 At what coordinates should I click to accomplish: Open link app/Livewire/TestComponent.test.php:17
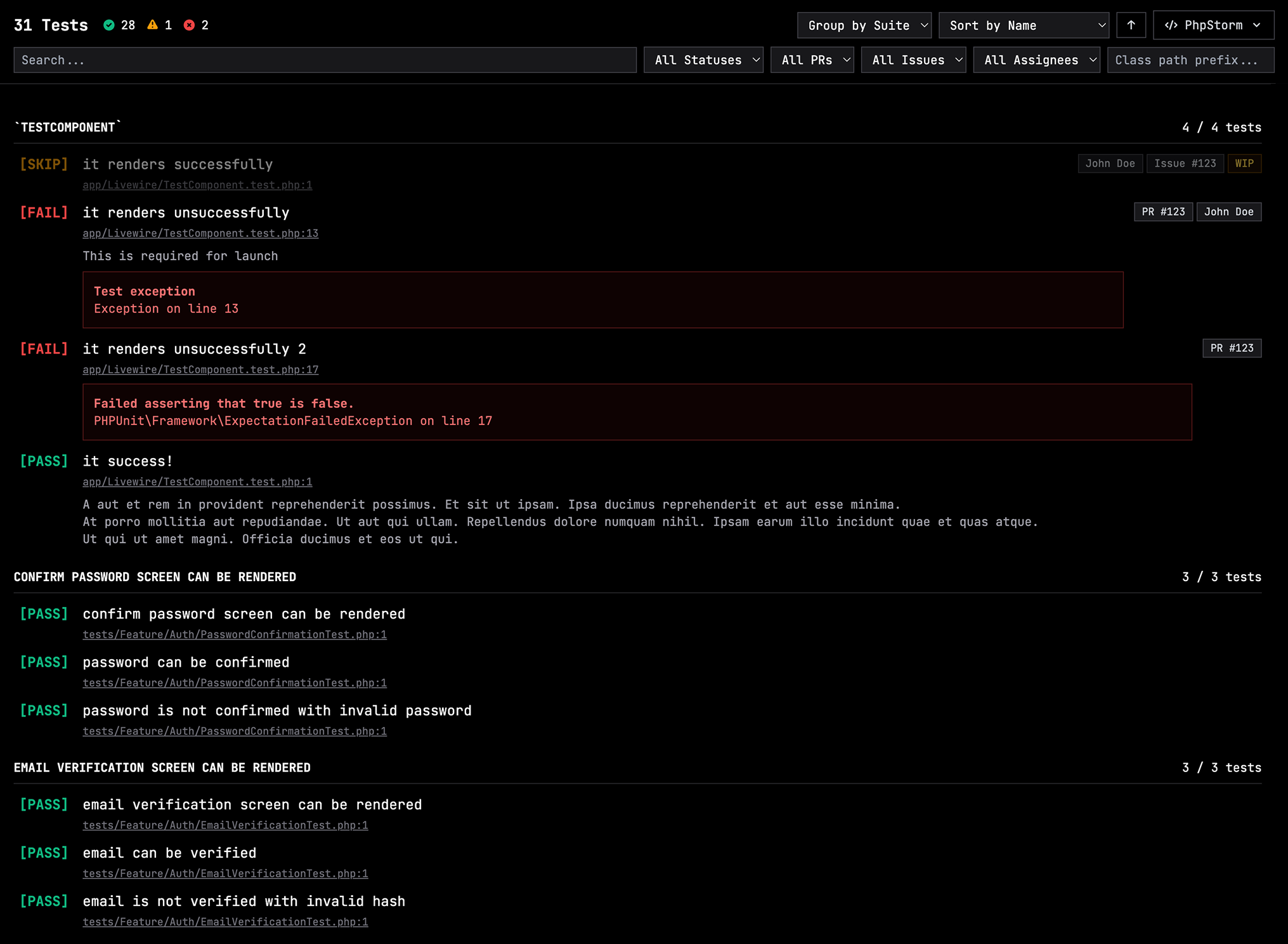point(200,370)
